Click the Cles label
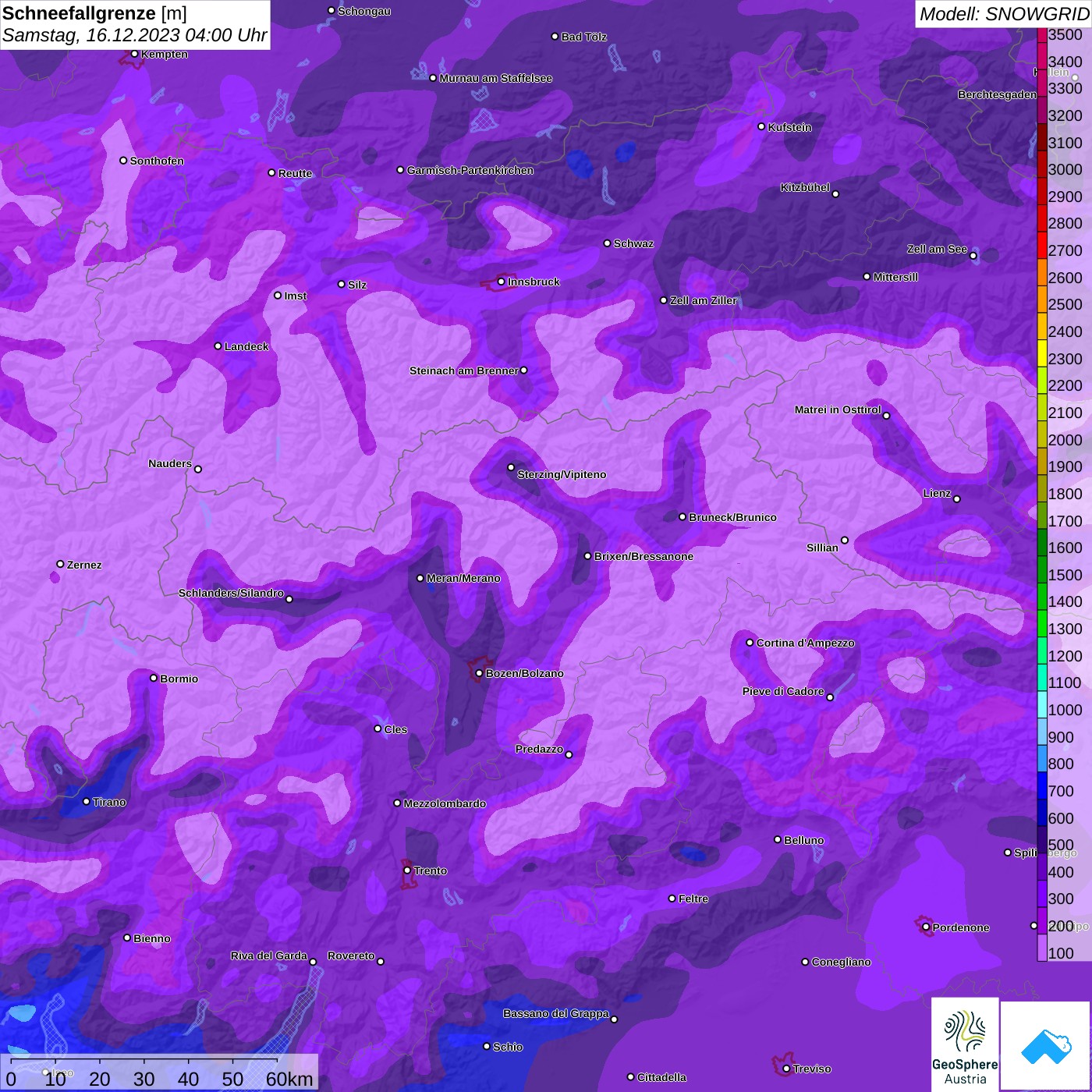Viewport: 1092px width, 1092px height. tap(395, 729)
